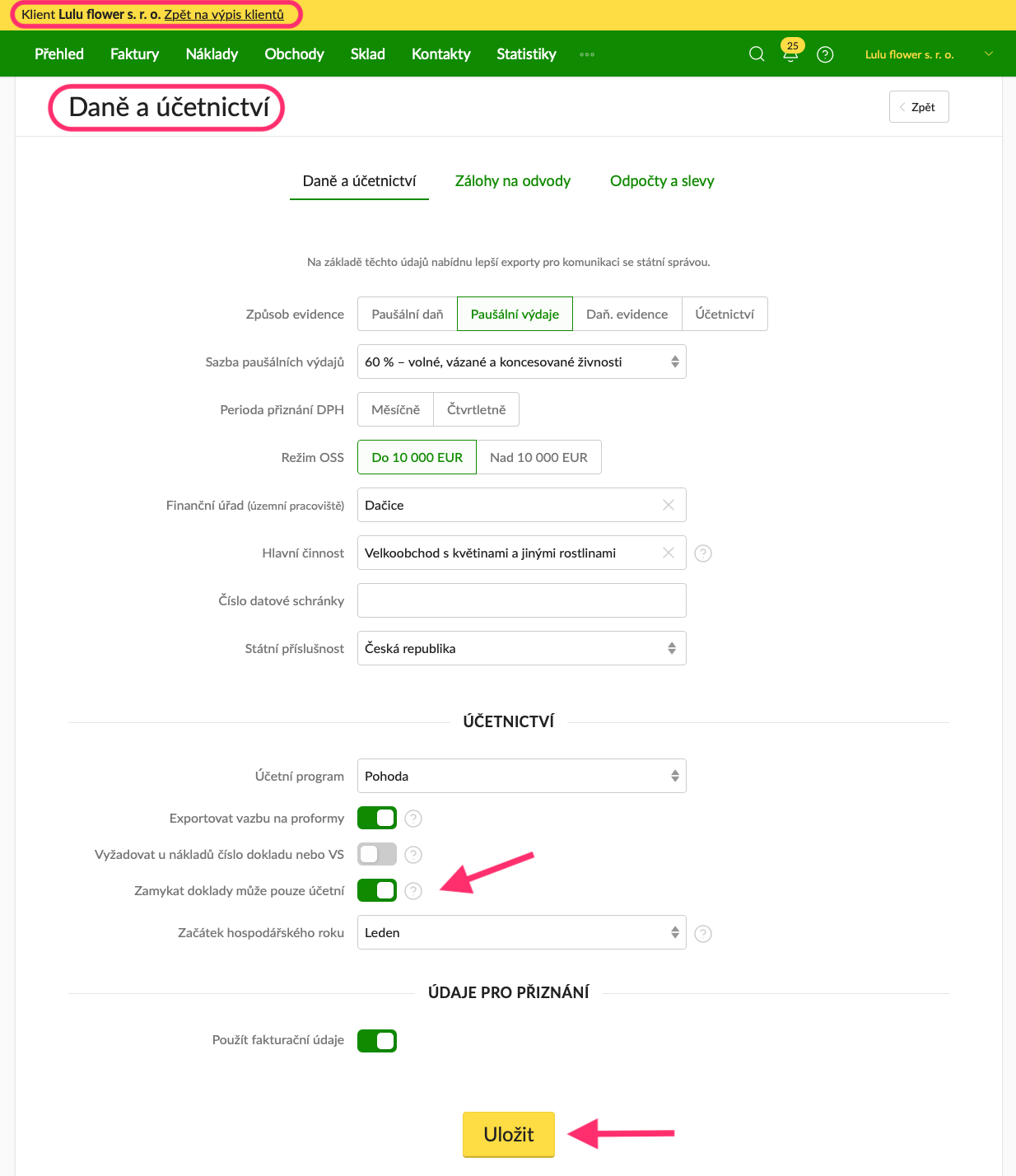Open the Lulu flower account menu chevron
1016x1176 pixels.
pos(989,54)
